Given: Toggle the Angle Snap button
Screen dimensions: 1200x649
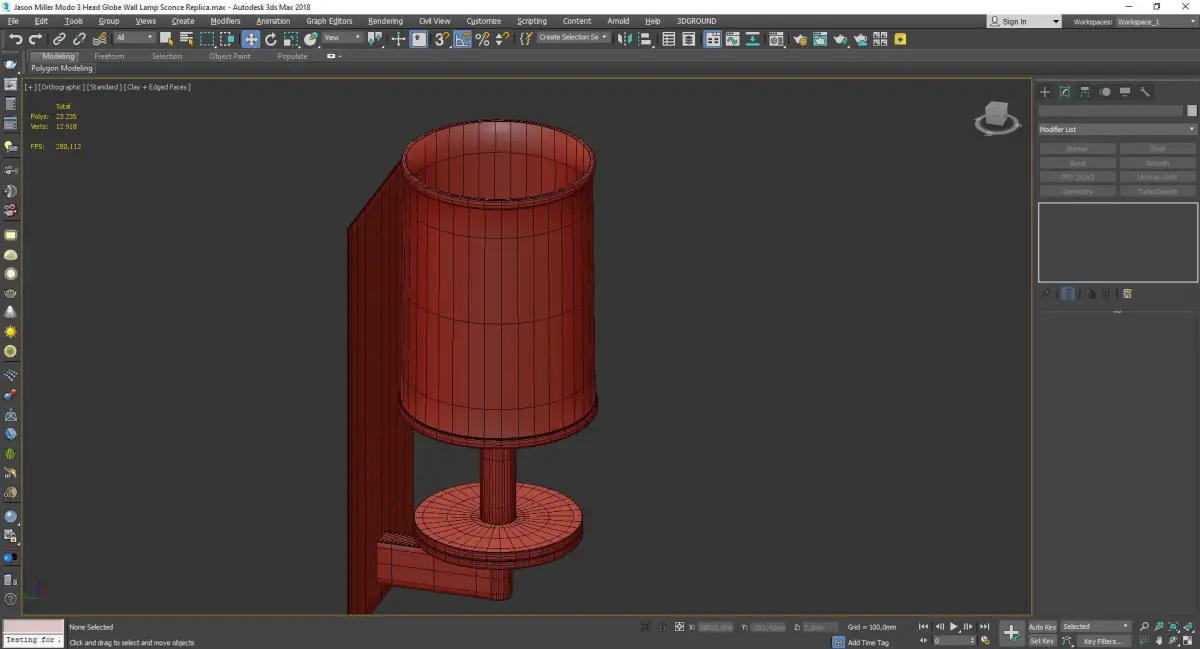Looking at the screenshot, I should click(462, 39).
